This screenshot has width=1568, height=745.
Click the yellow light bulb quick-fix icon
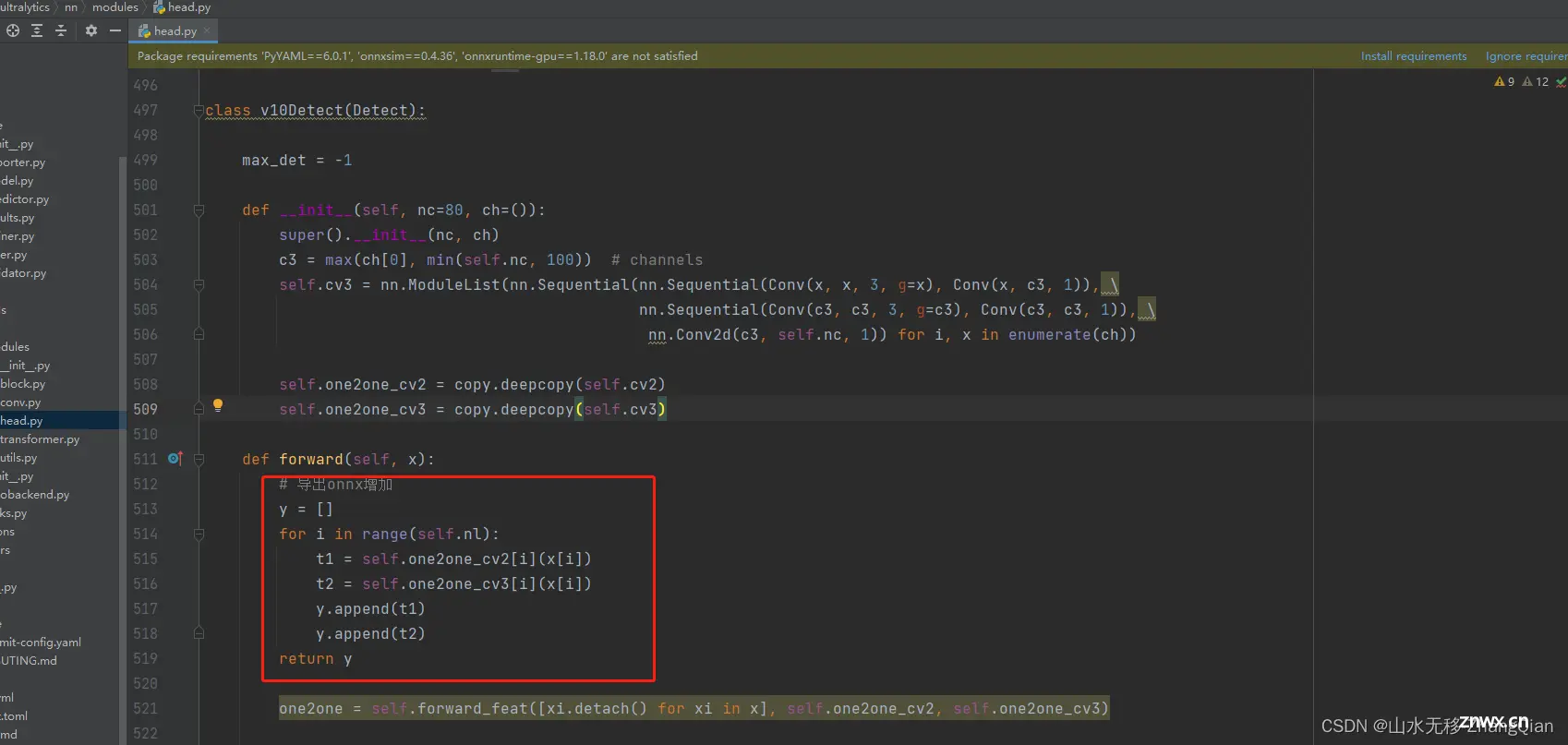pos(218,405)
